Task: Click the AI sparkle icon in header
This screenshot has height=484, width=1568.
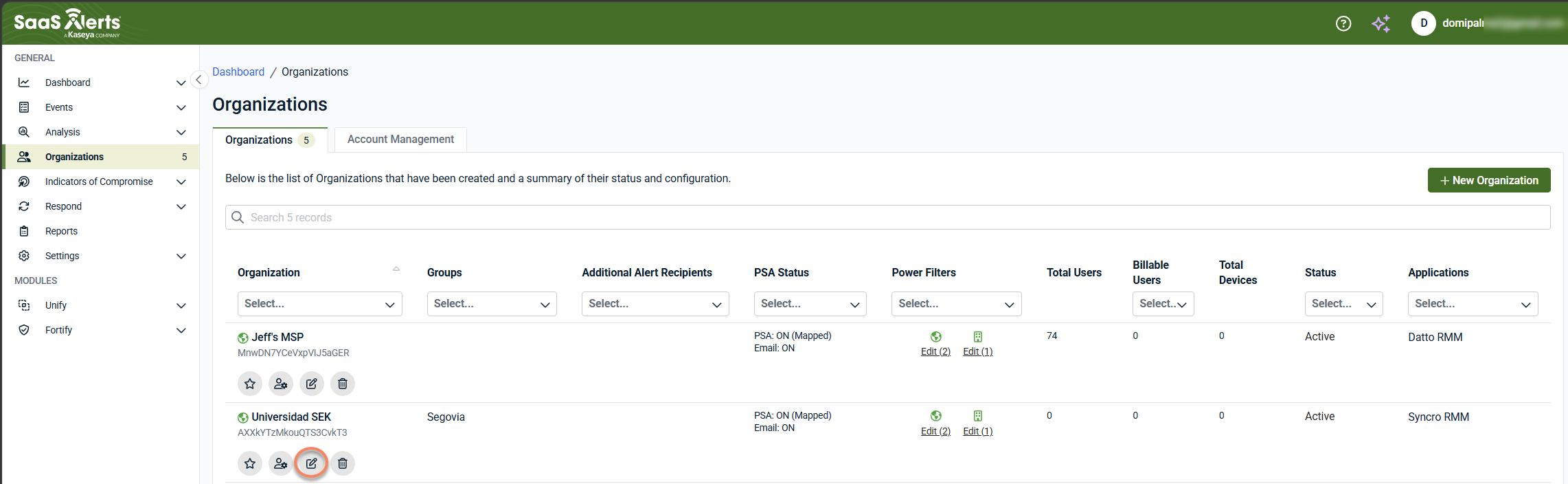Action: click(1380, 23)
